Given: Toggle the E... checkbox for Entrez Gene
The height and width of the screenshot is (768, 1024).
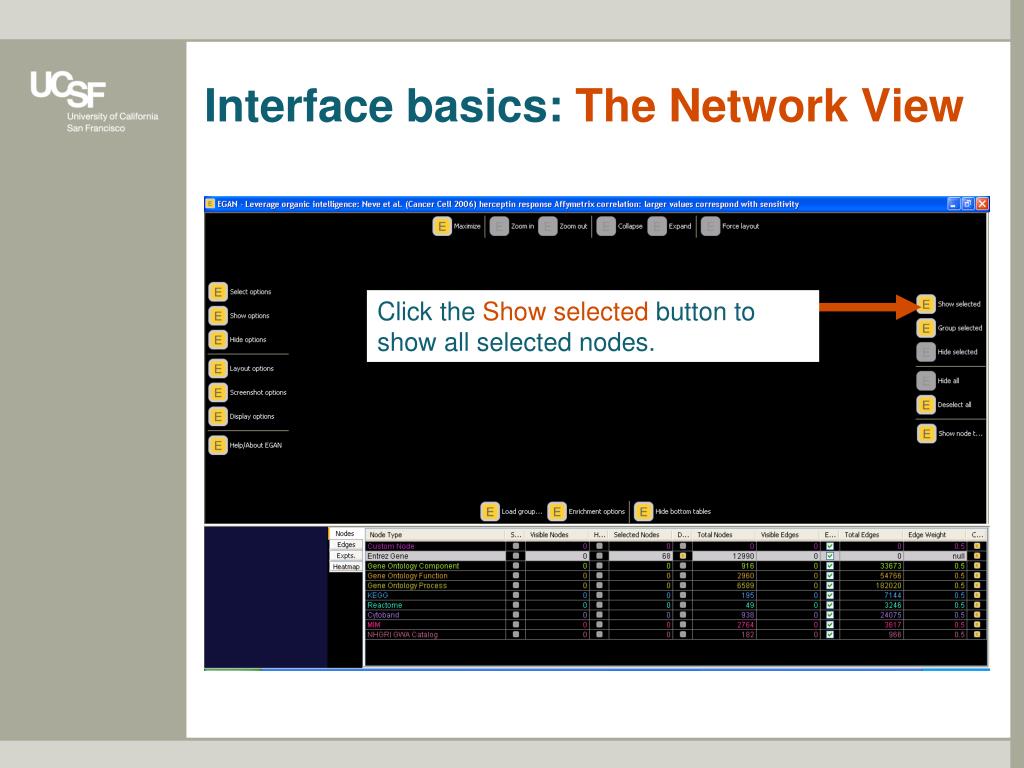Looking at the screenshot, I should pos(829,556).
